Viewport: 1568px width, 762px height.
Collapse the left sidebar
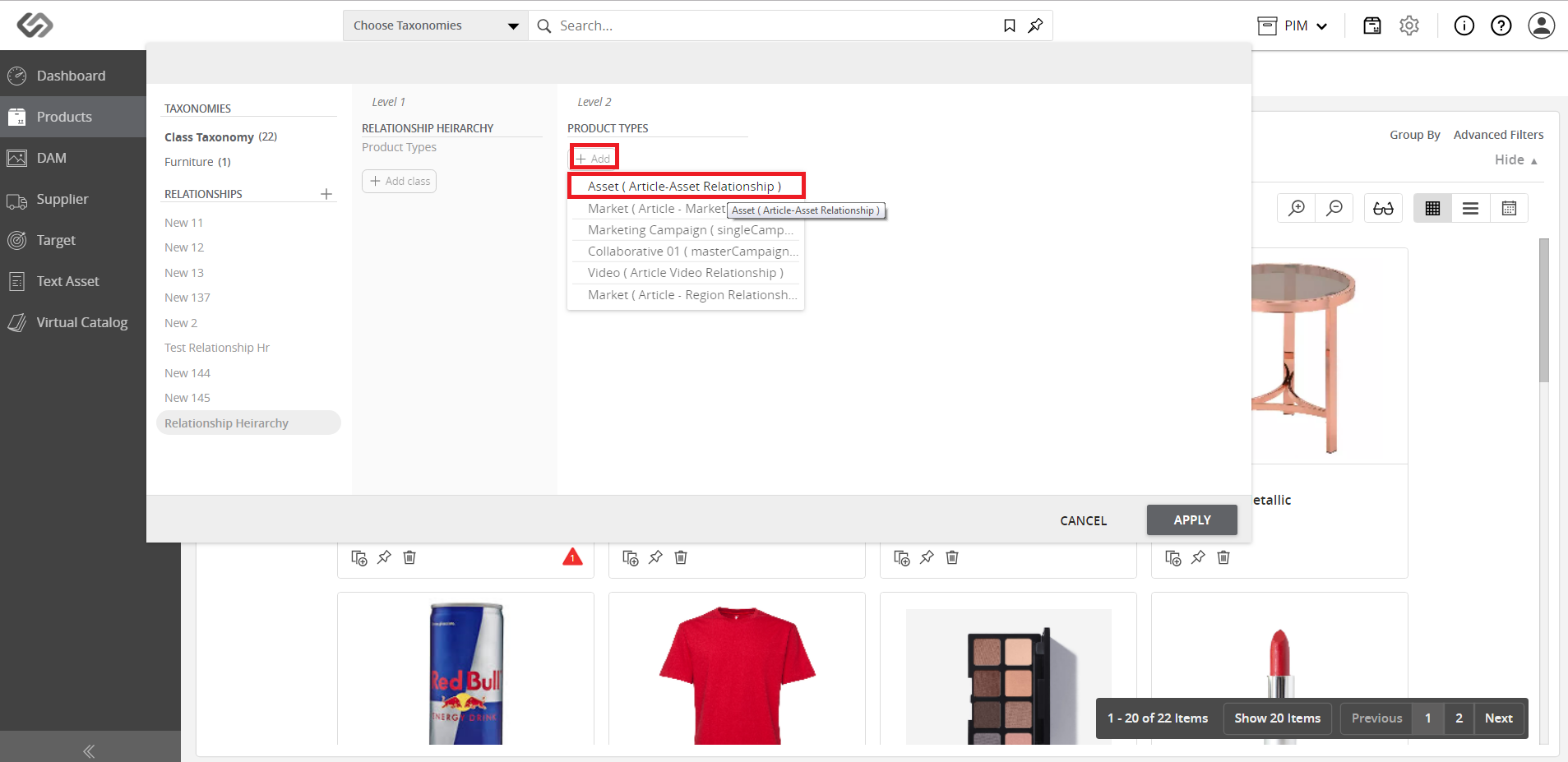90,750
